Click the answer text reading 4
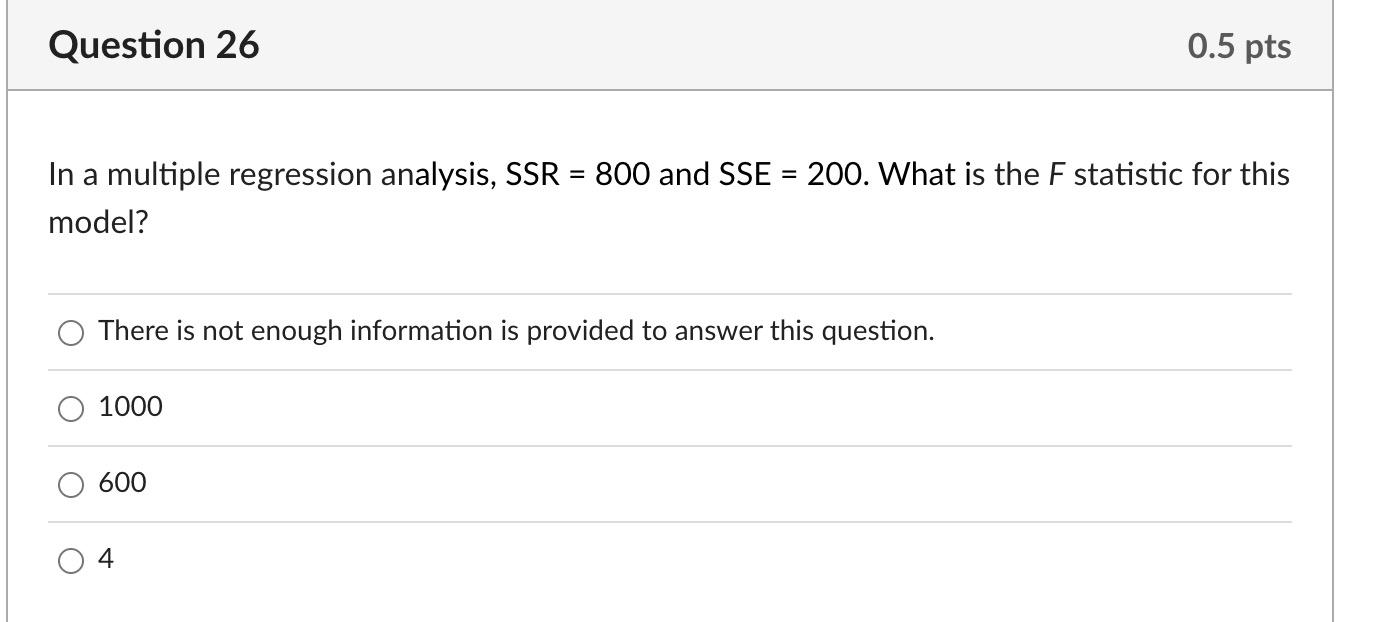The image size is (1394, 622). pyautogui.click(x=104, y=560)
